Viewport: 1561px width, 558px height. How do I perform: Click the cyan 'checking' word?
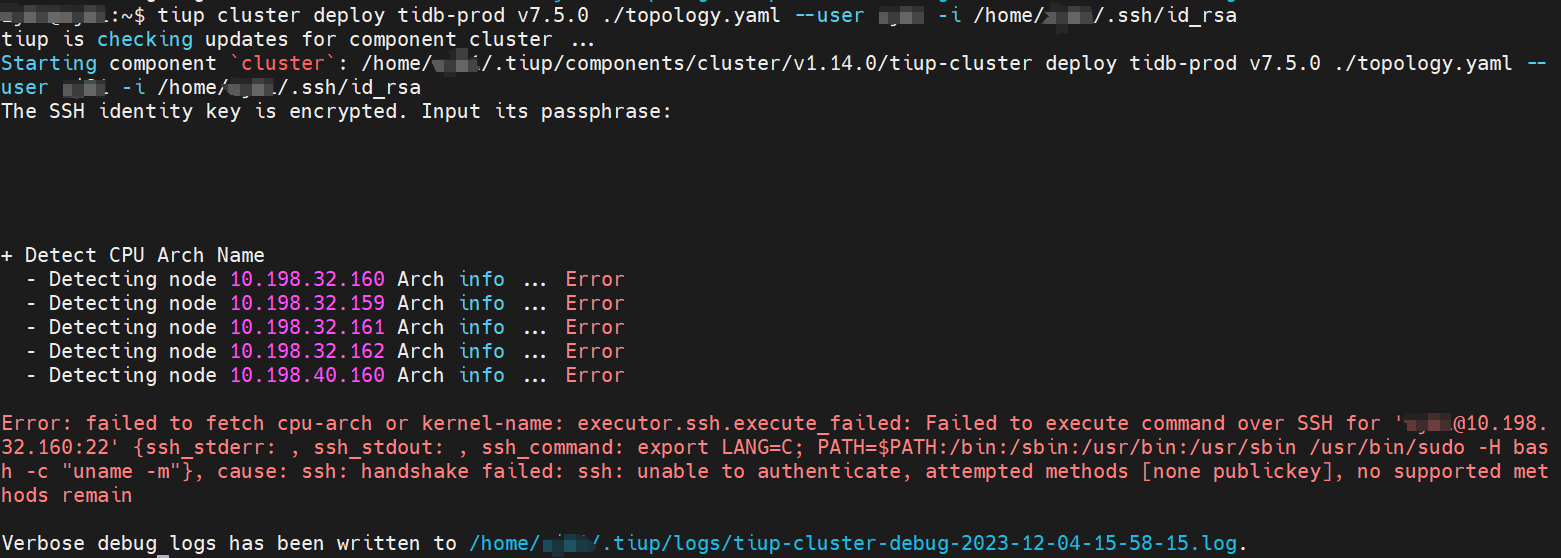coord(145,39)
